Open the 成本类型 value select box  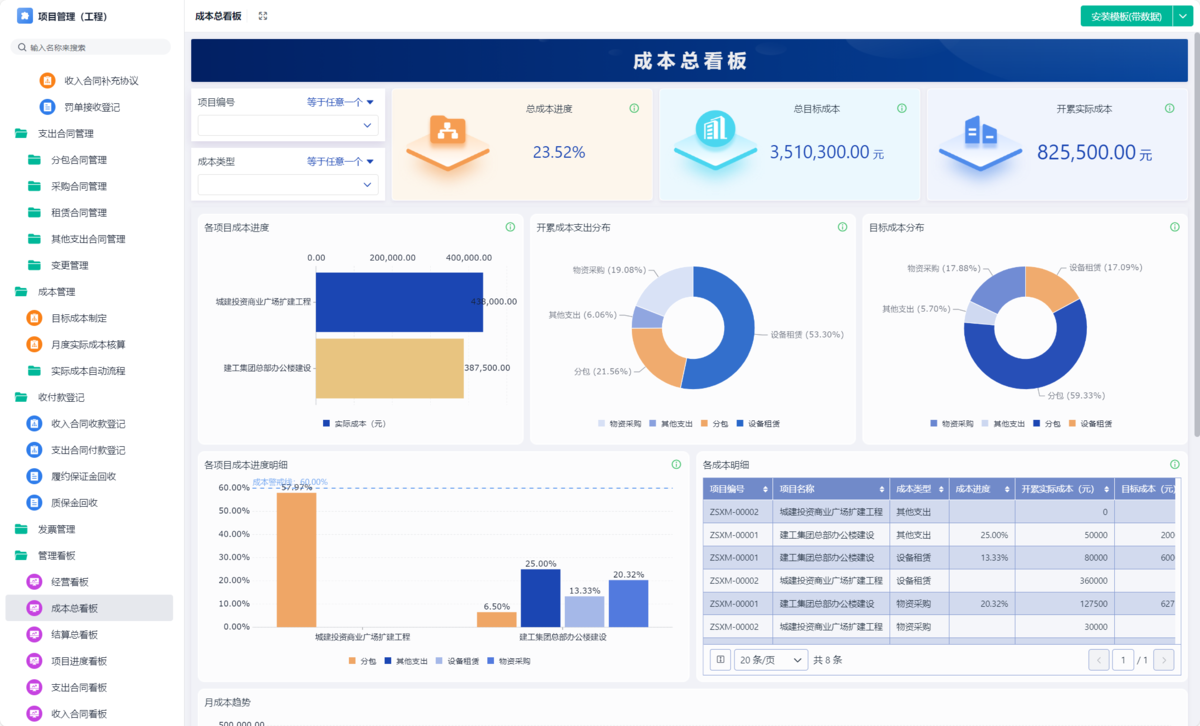pyautogui.click(x=288, y=184)
